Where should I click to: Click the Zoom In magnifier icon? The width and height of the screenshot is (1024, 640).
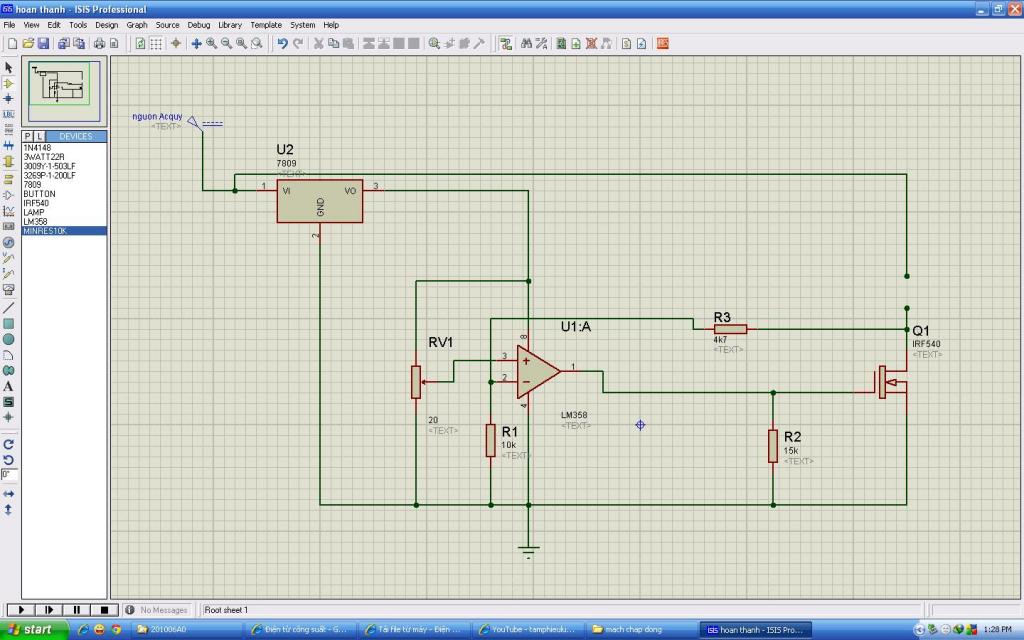click(212, 44)
